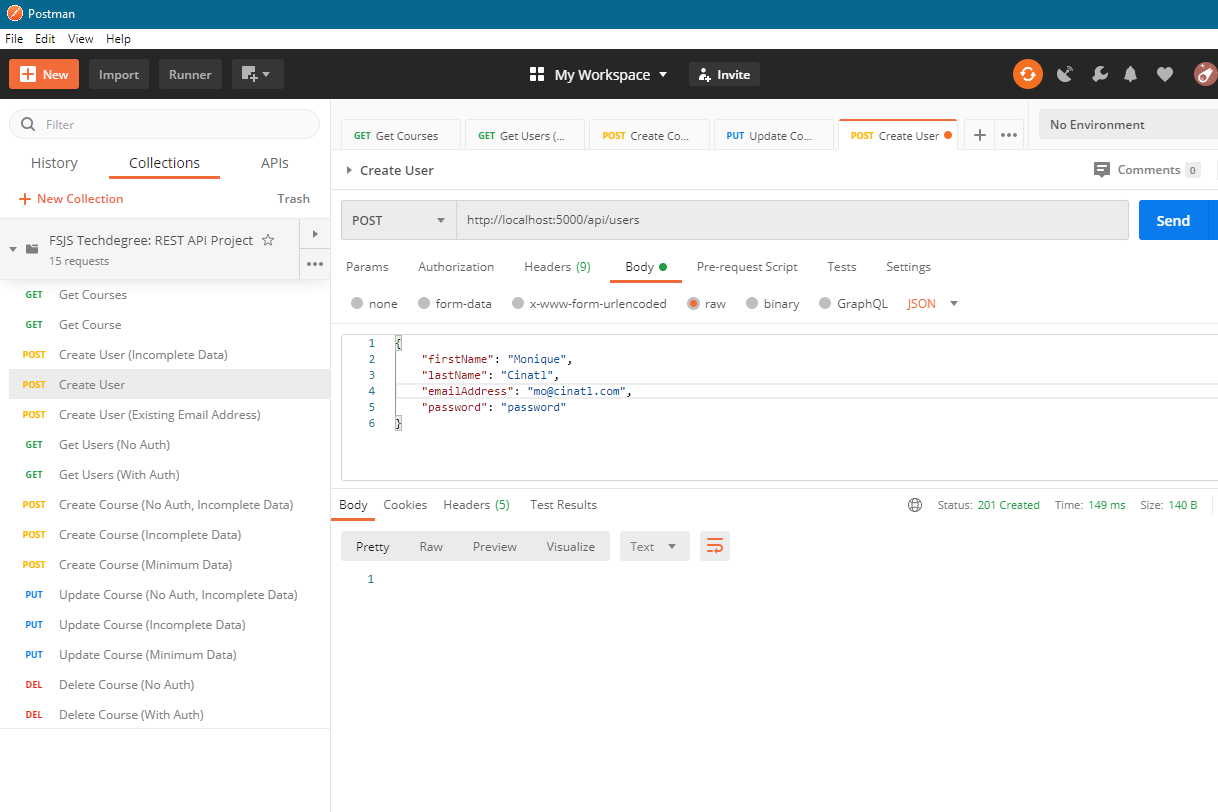Collapse the FSJS Techdegree collection
1218x812 pixels.
13,246
